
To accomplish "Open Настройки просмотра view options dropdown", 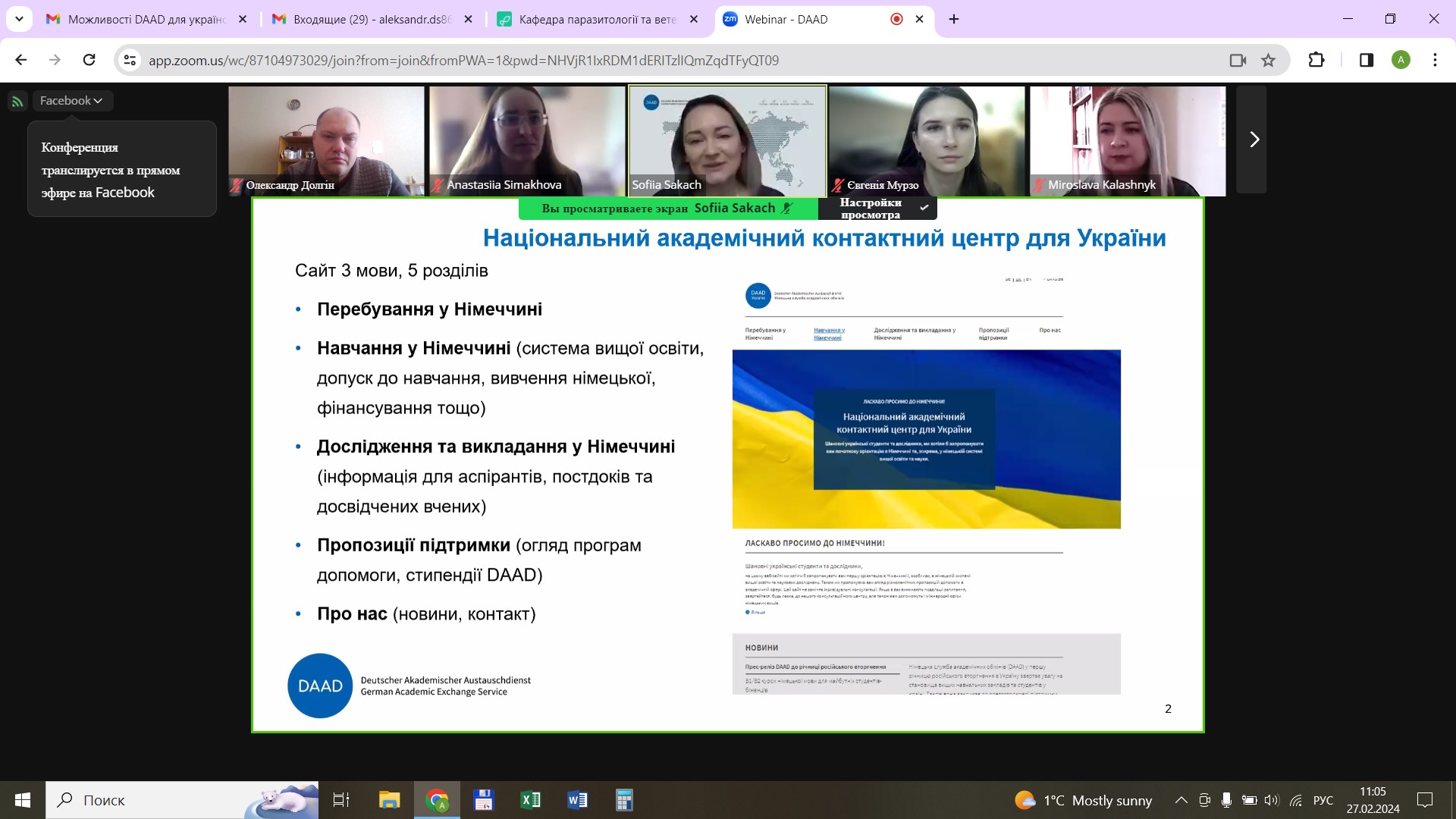I will 878,208.
